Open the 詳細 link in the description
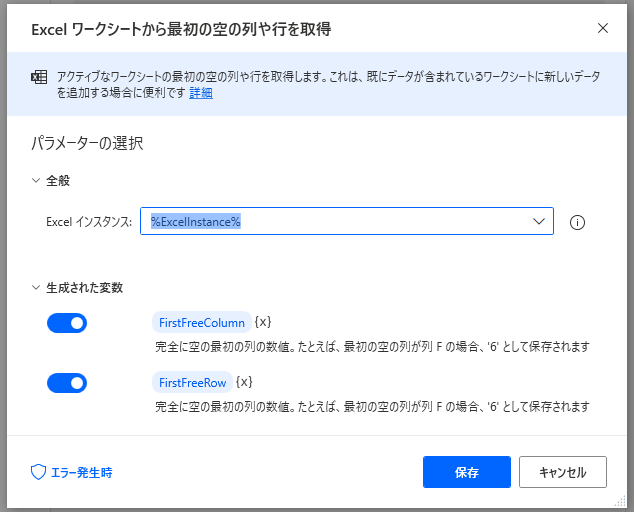Viewport: 634px width, 512px height. click(201, 93)
